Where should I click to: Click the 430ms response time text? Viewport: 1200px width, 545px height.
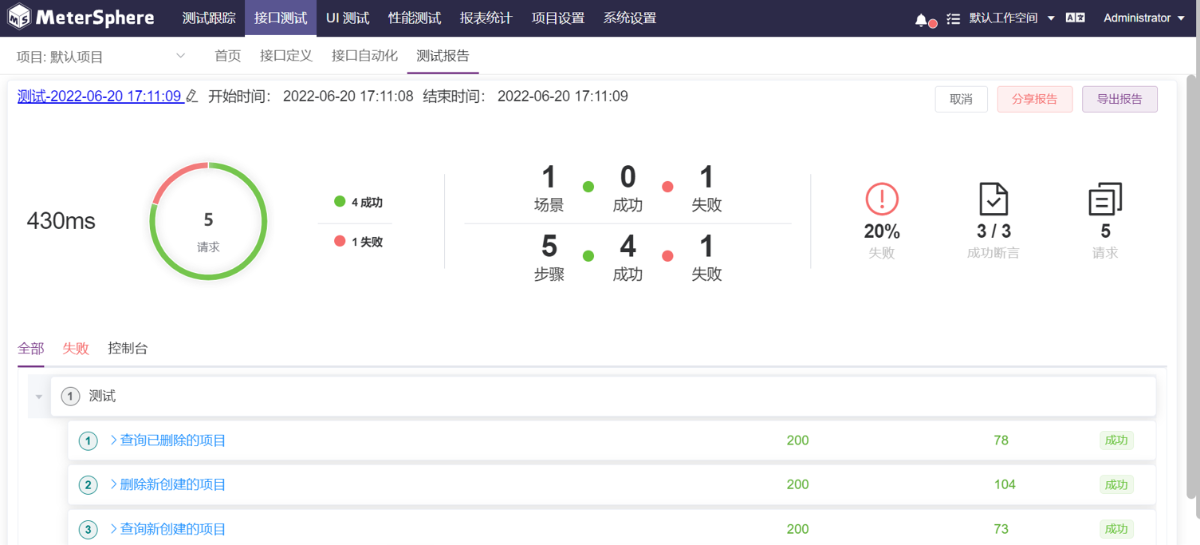click(x=61, y=221)
